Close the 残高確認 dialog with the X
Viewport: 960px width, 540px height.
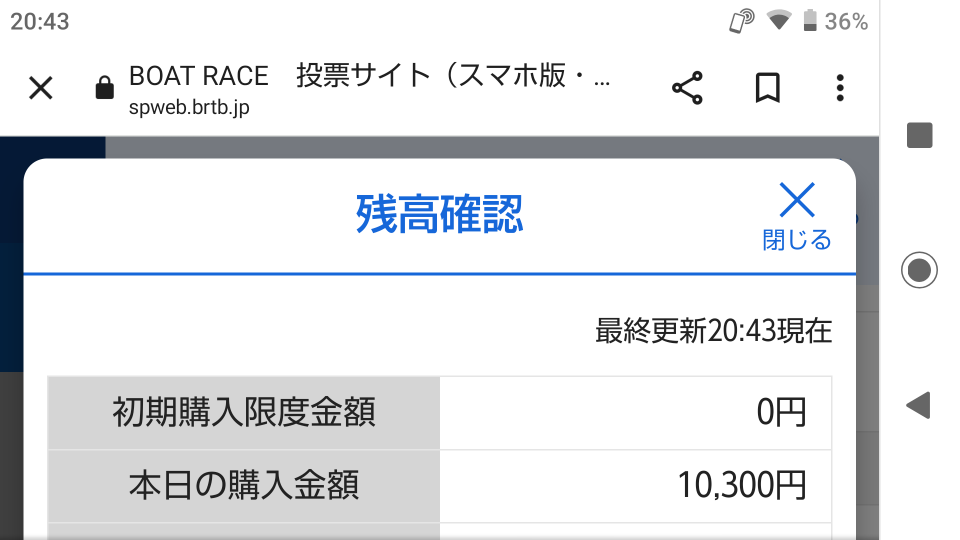click(x=797, y=200)
